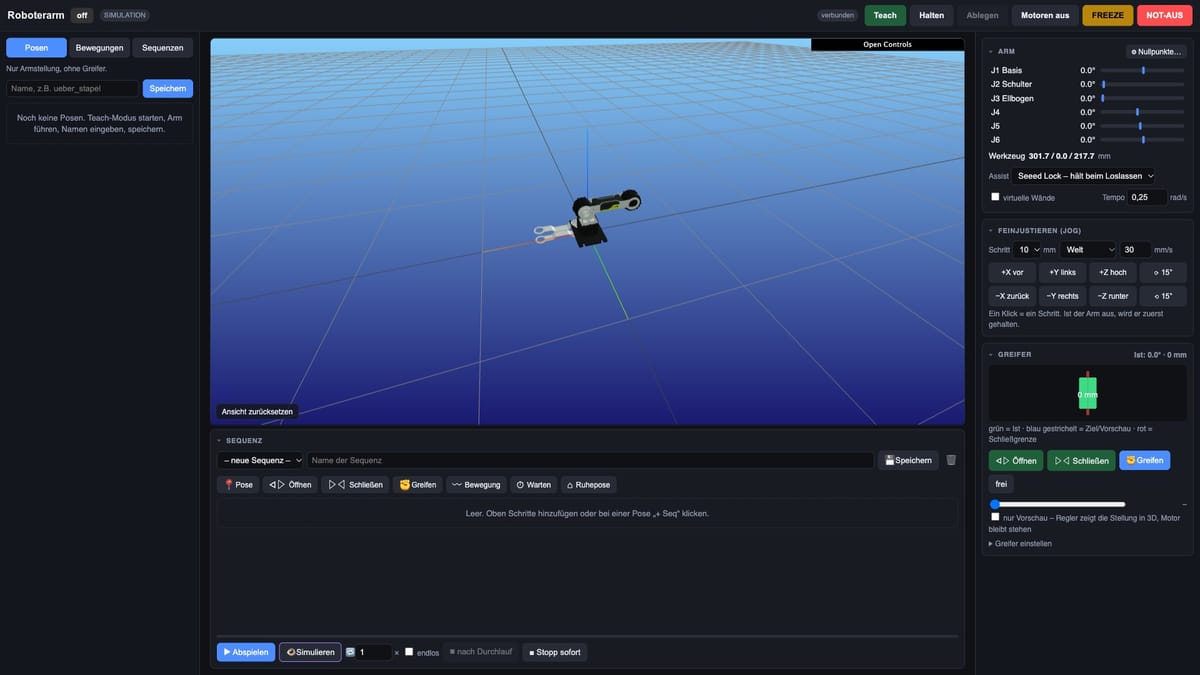Open the Schritt 10 mm step dropdown
This screenshot has width=1200, height=675.
[x=1027, y=249]
